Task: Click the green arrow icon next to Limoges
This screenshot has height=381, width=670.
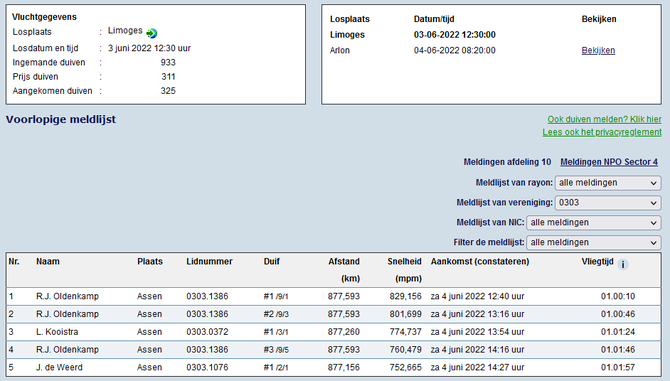Action: 152,33
